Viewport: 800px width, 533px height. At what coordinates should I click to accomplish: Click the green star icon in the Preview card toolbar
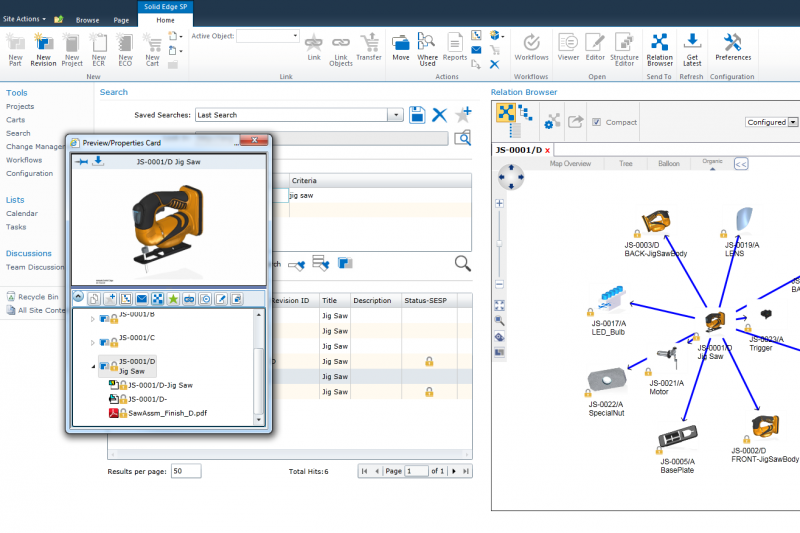point(173,299)
